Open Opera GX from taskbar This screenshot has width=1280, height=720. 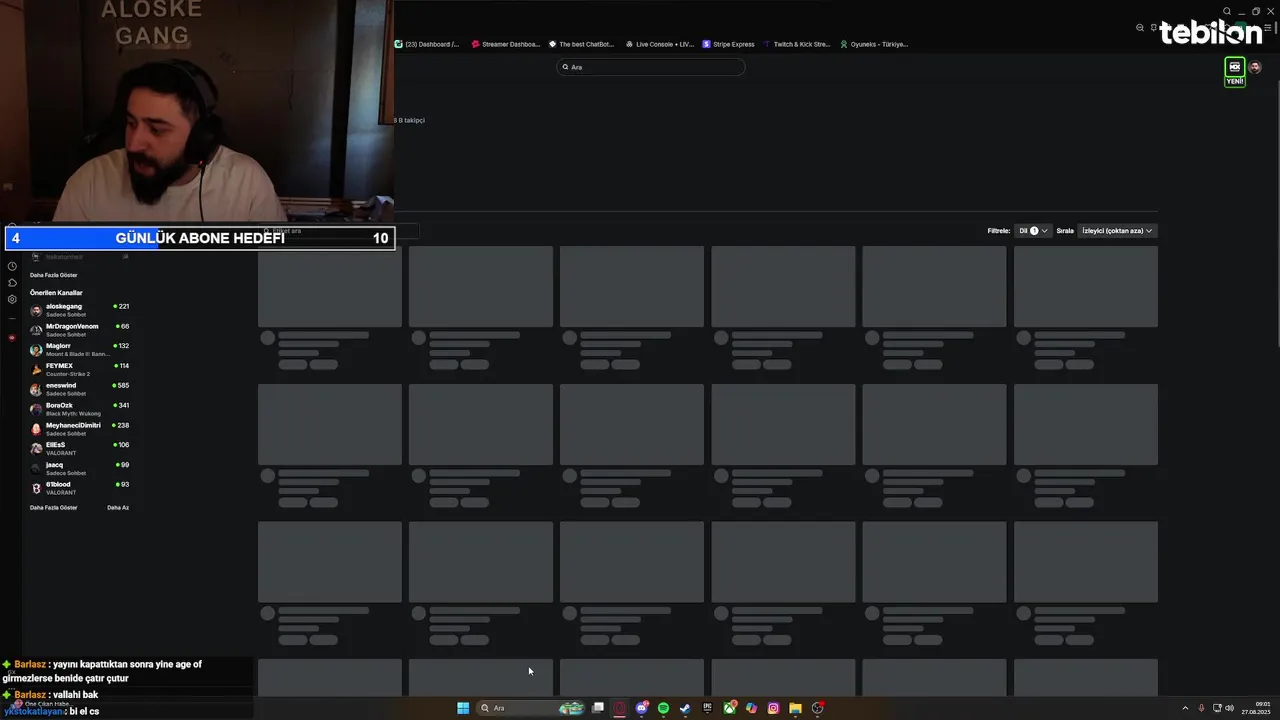tap(620, 708)
